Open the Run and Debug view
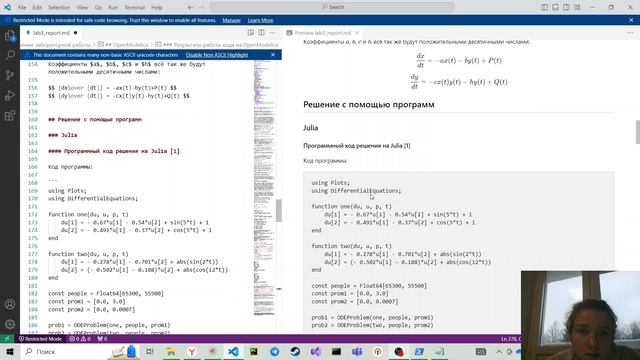 (10, 95)
